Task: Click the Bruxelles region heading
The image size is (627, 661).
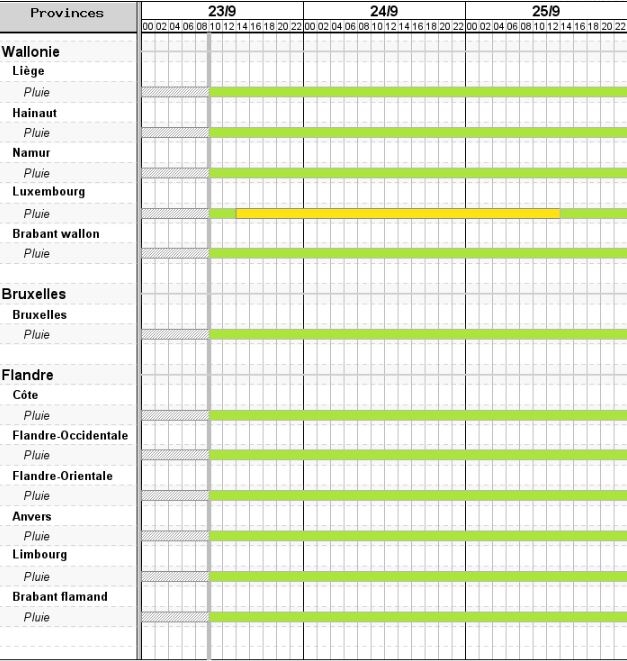Action: click(34, 294)
